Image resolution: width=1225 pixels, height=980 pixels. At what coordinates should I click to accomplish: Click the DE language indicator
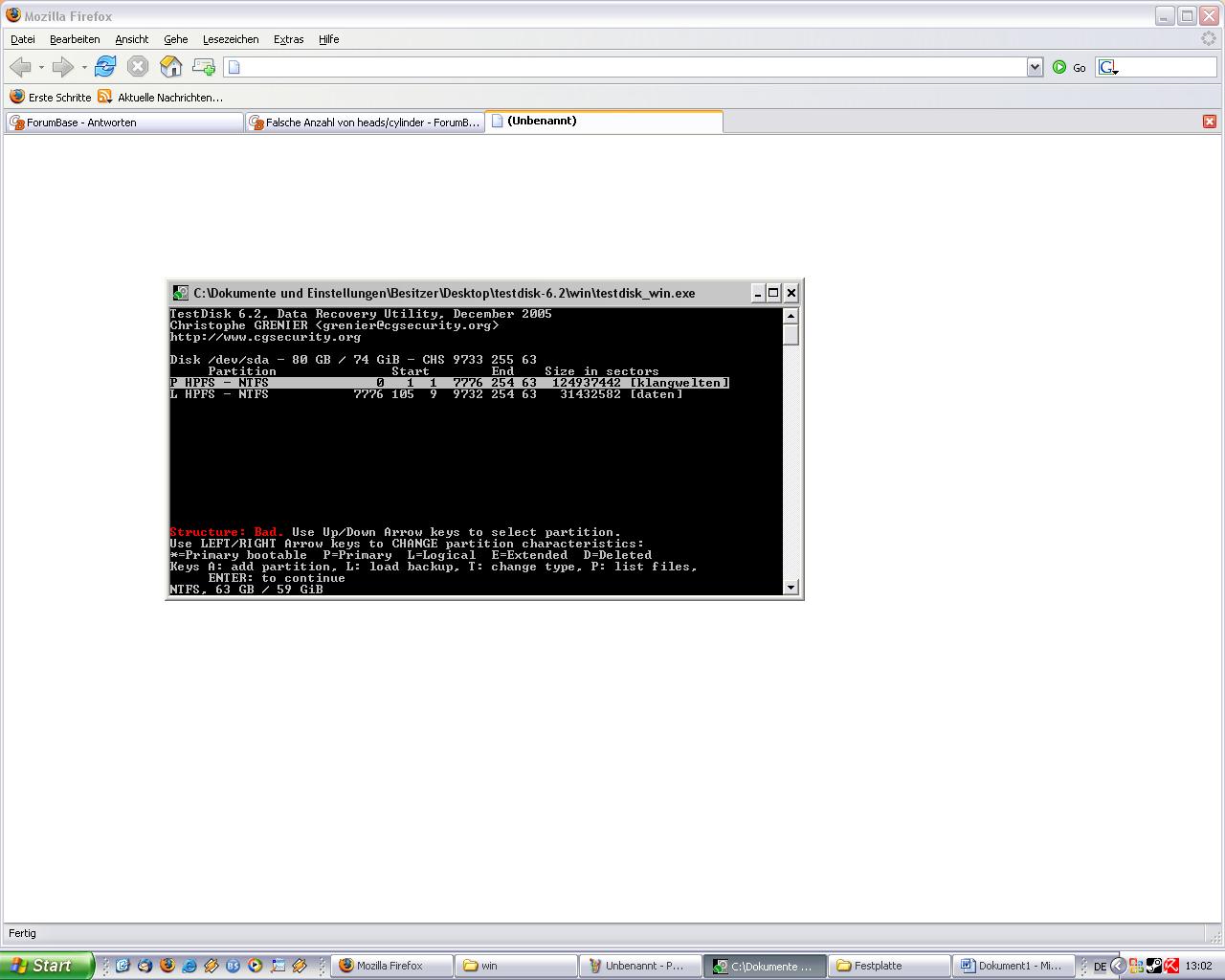[x=1100, y=966]
